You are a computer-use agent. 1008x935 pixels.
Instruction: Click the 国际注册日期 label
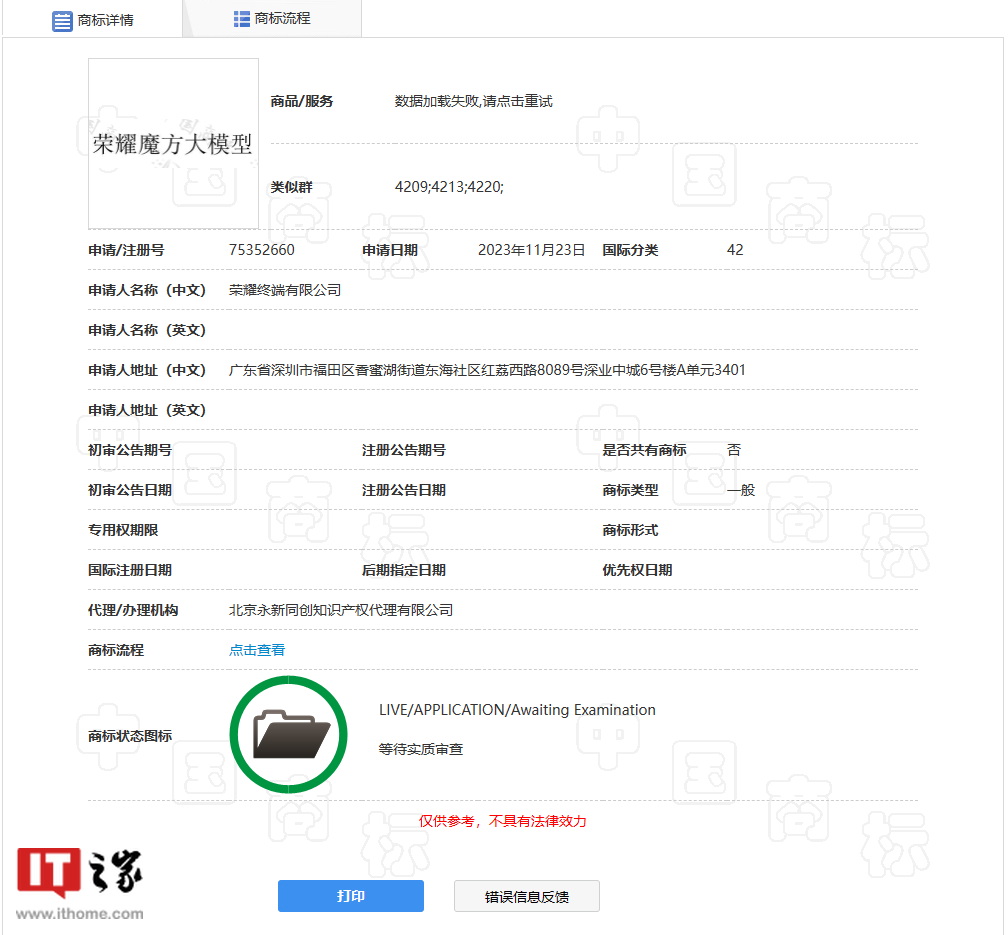tap(130, 570)
